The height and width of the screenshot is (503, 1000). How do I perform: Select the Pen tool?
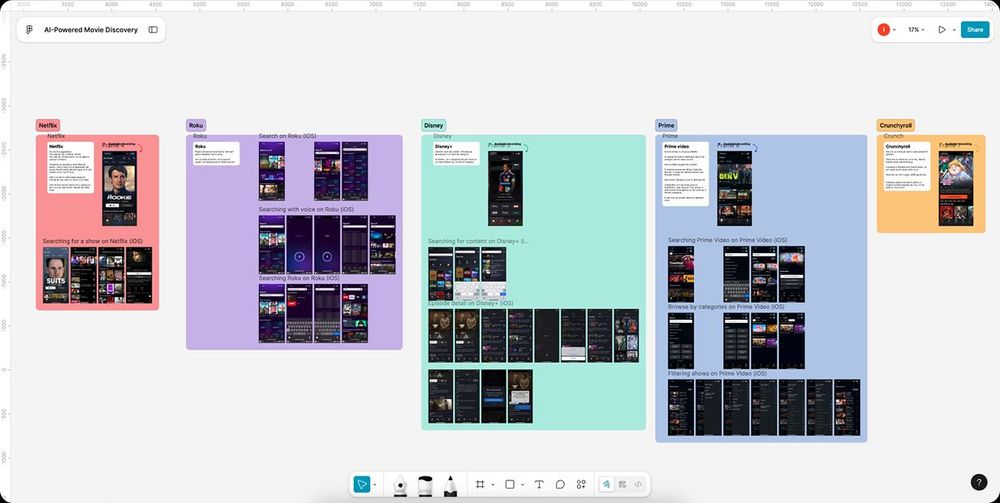click(400, 485)
